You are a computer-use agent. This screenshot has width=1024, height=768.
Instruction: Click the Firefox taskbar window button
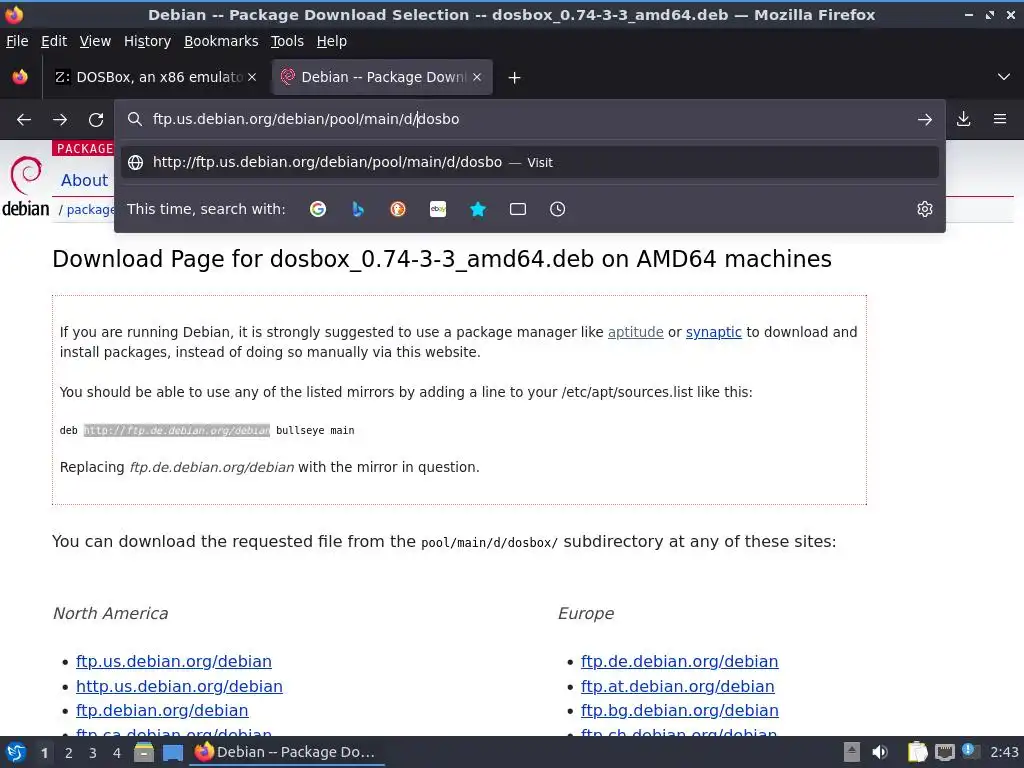(x=287, y=752)
